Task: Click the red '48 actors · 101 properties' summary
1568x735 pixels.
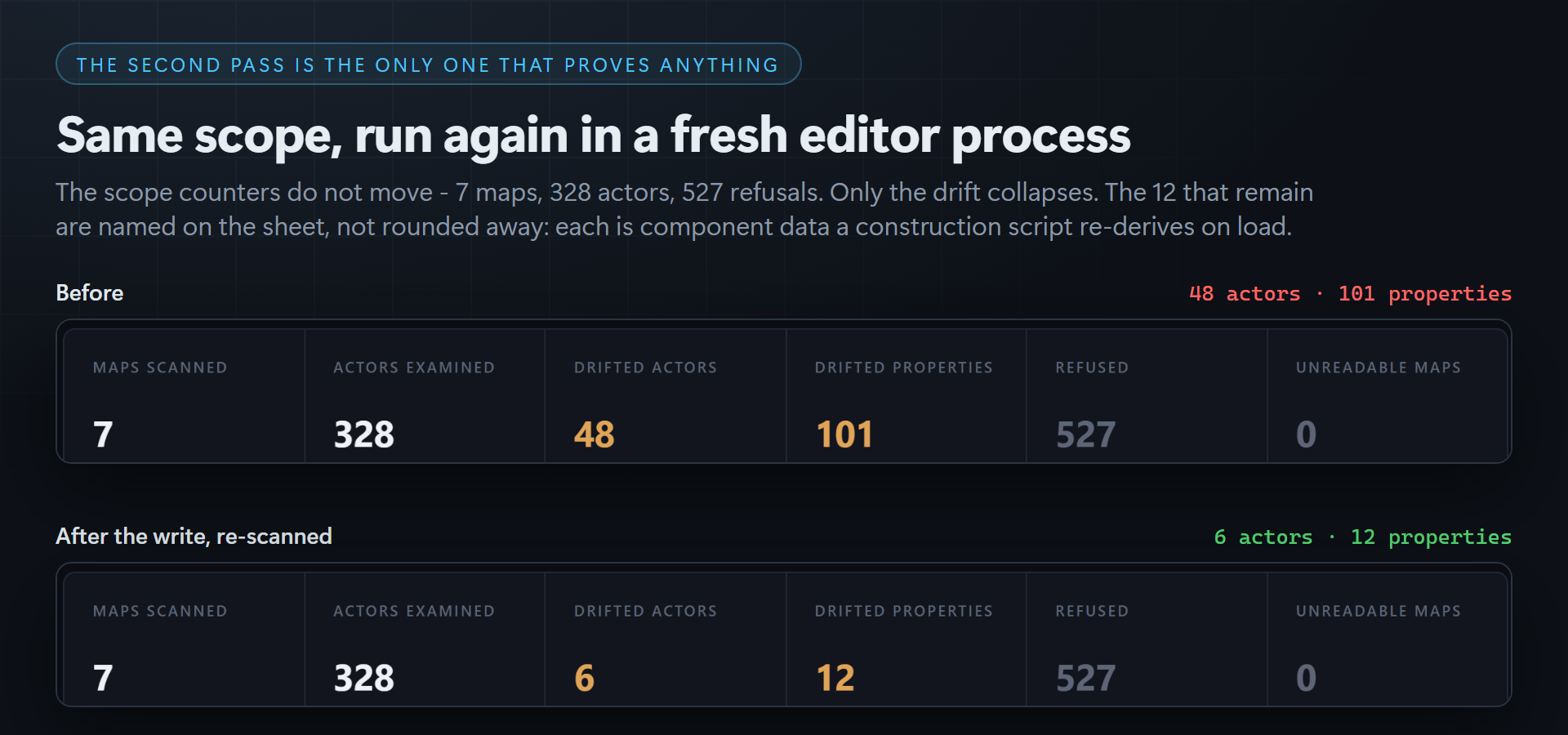Action: point(1350,293)
